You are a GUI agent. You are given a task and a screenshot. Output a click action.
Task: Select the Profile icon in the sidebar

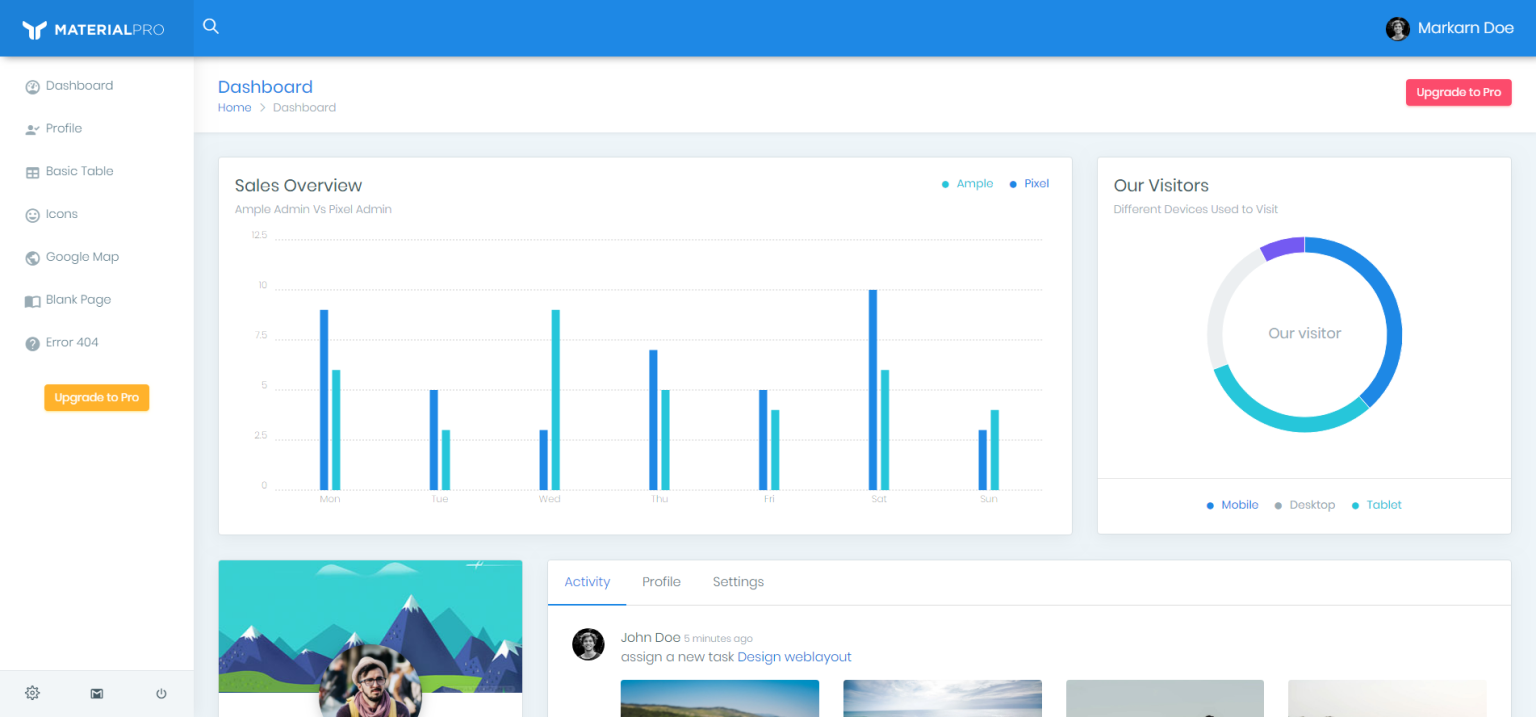31,128
